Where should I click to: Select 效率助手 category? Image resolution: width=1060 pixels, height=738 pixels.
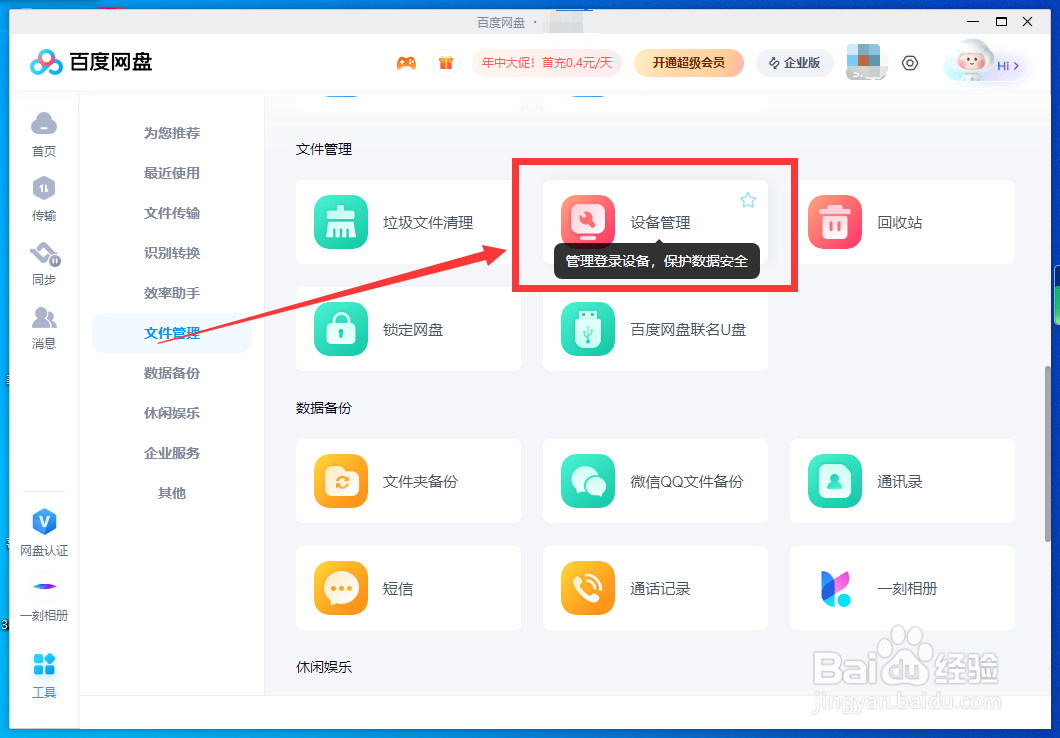point(172,293)
